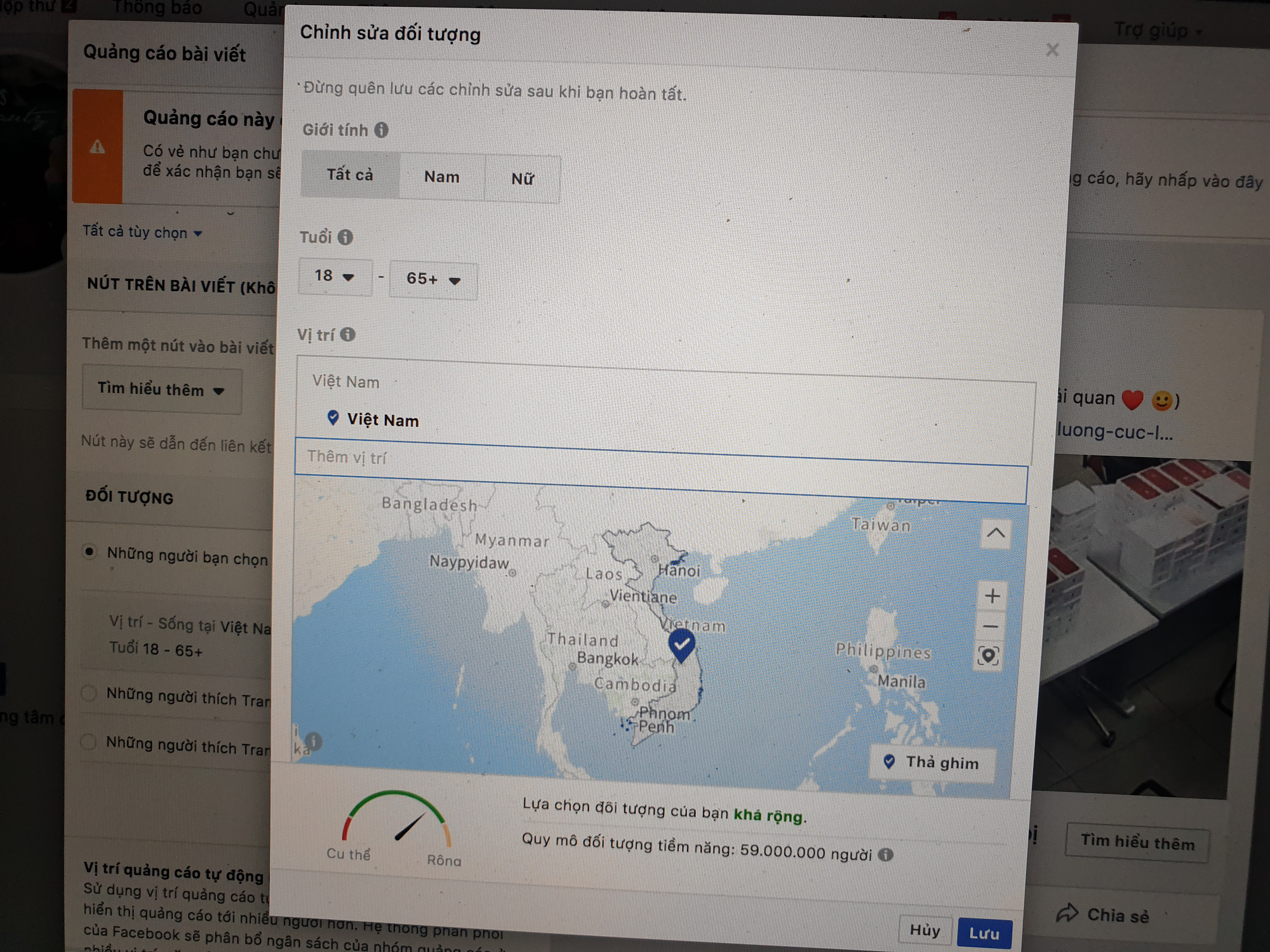Expand the Tìm hiểu thêm button-type dropdown
Image resolution: width=1270 pixels, height=952 pixels.
(x=161, y=390)
